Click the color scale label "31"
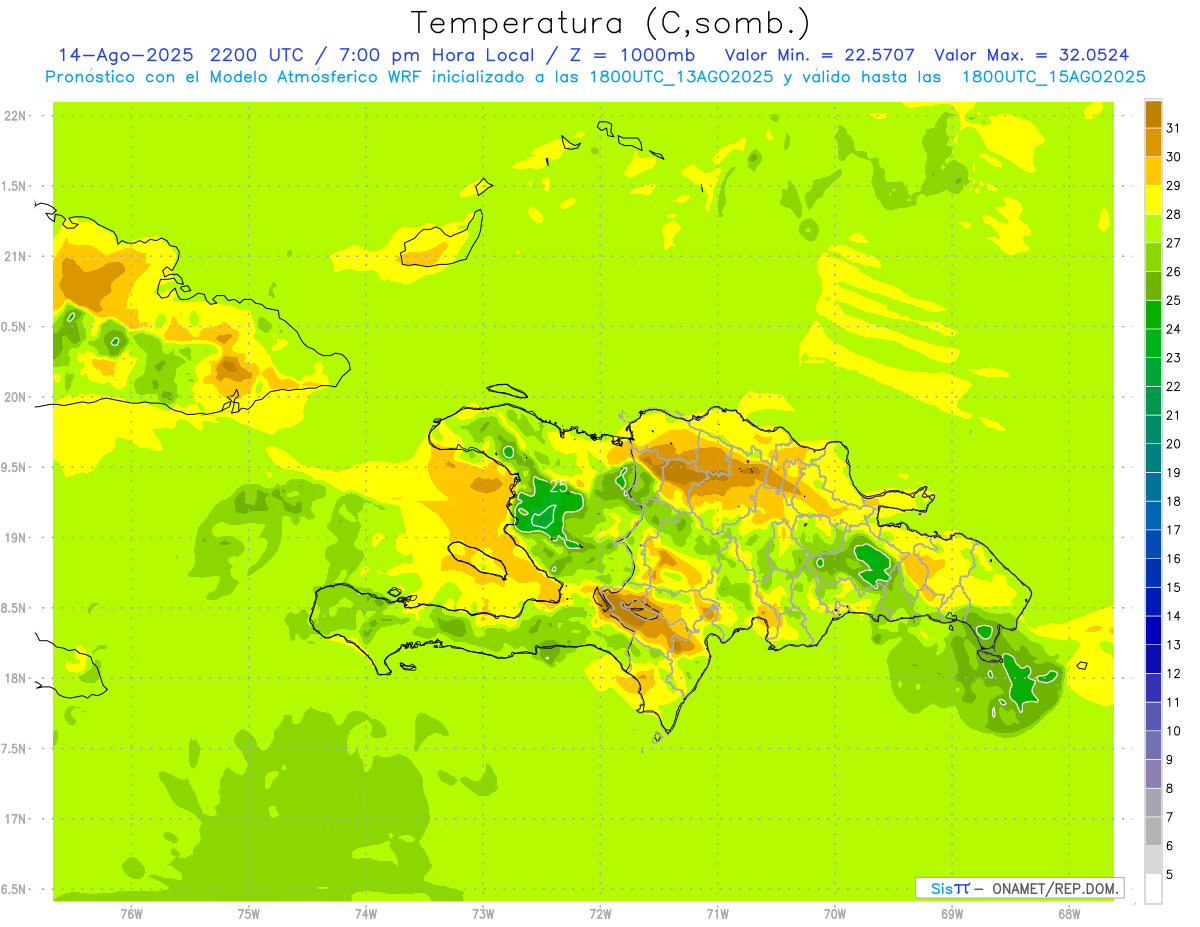 point(1174,127)
